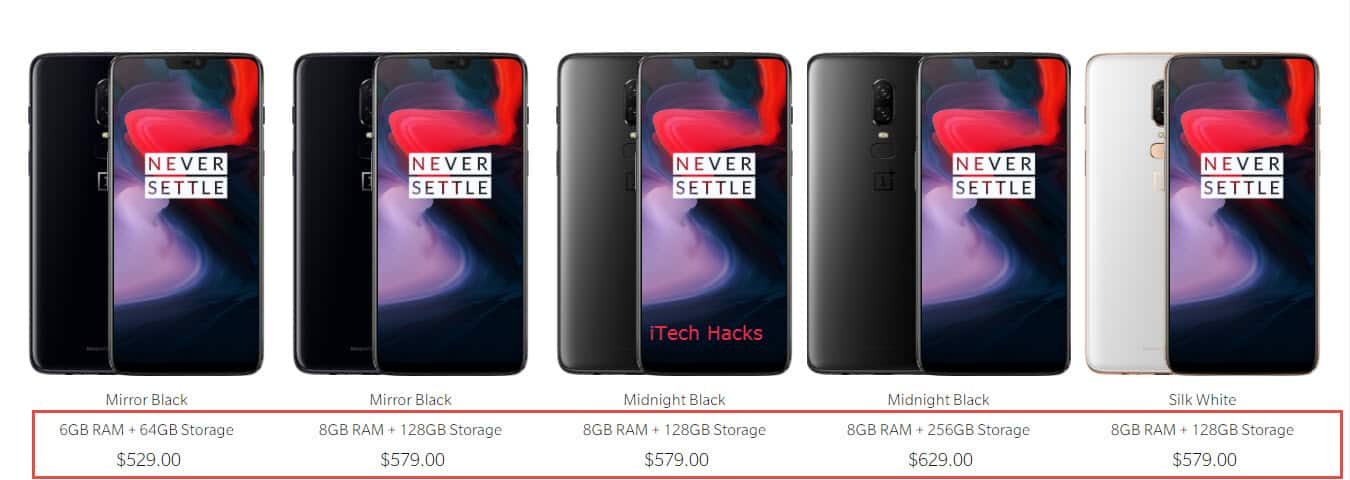
Task: Click the $529.00 price
Action: point(148,460)
